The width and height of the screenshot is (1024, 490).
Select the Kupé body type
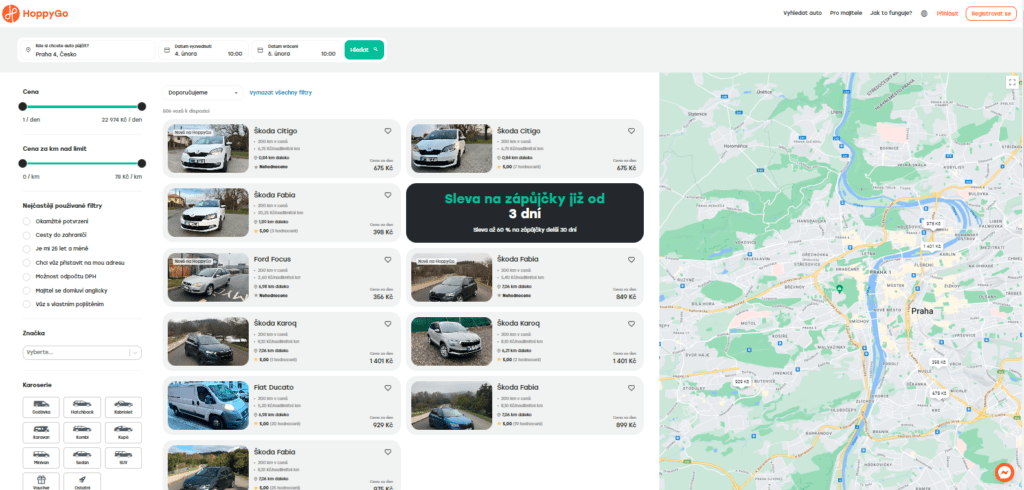123,433
